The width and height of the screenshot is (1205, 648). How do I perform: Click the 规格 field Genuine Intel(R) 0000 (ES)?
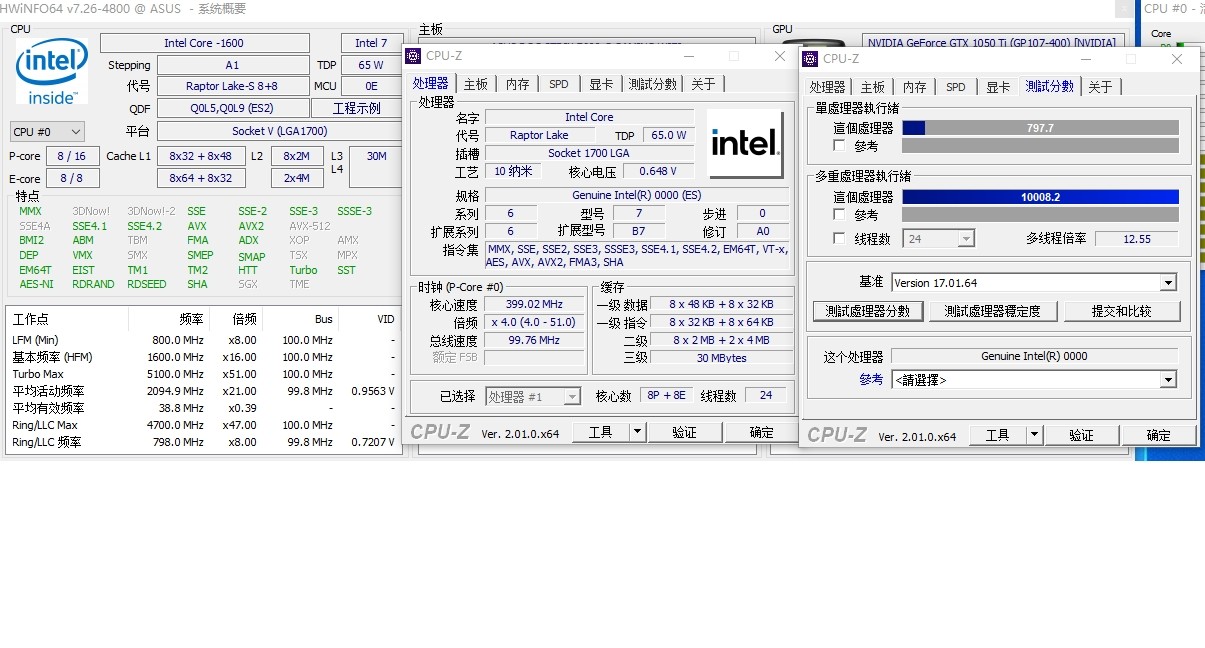pos(636,196)
